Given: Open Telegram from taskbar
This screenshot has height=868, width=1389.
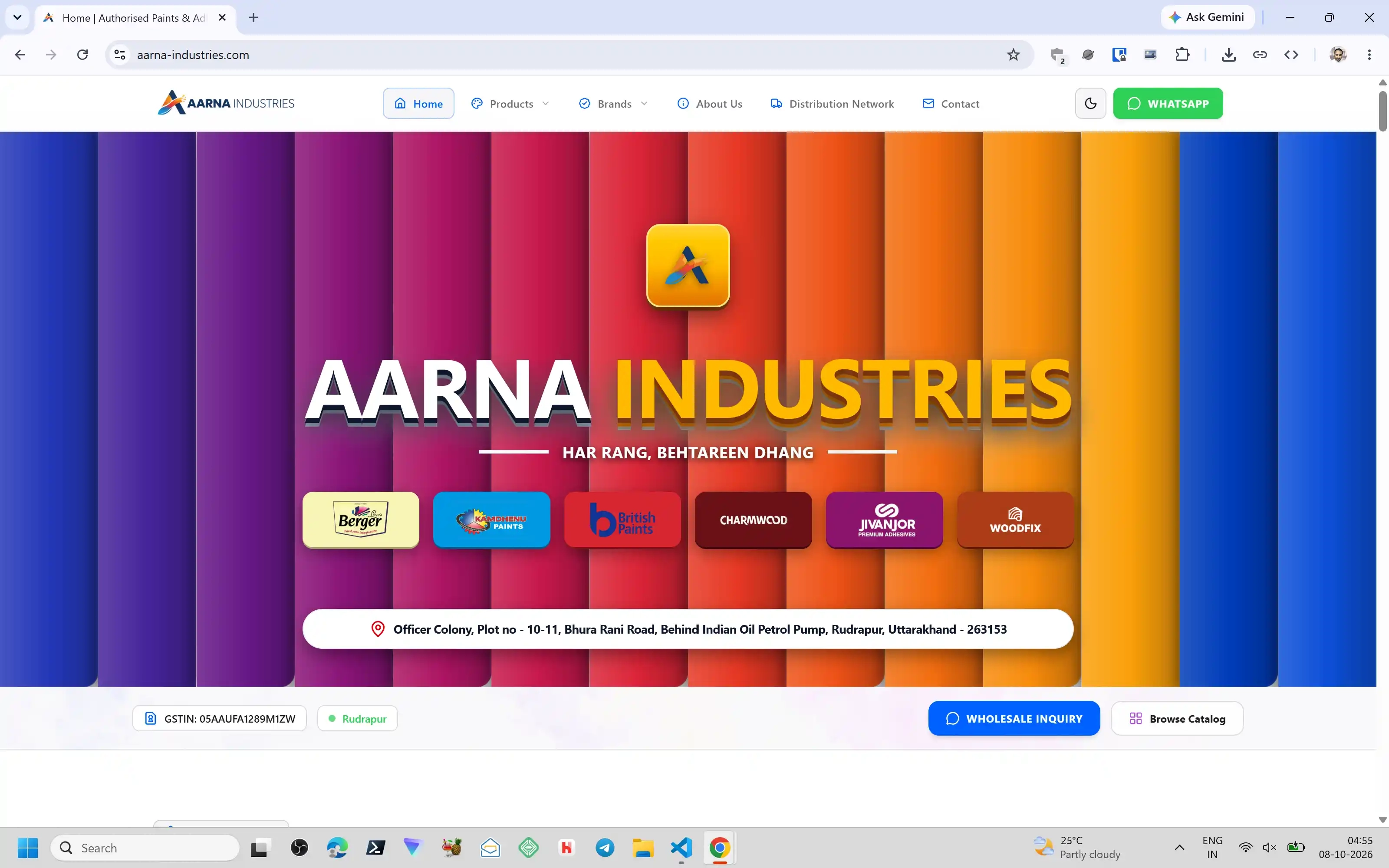Looking at the screenshot, I should pos(605,847).
